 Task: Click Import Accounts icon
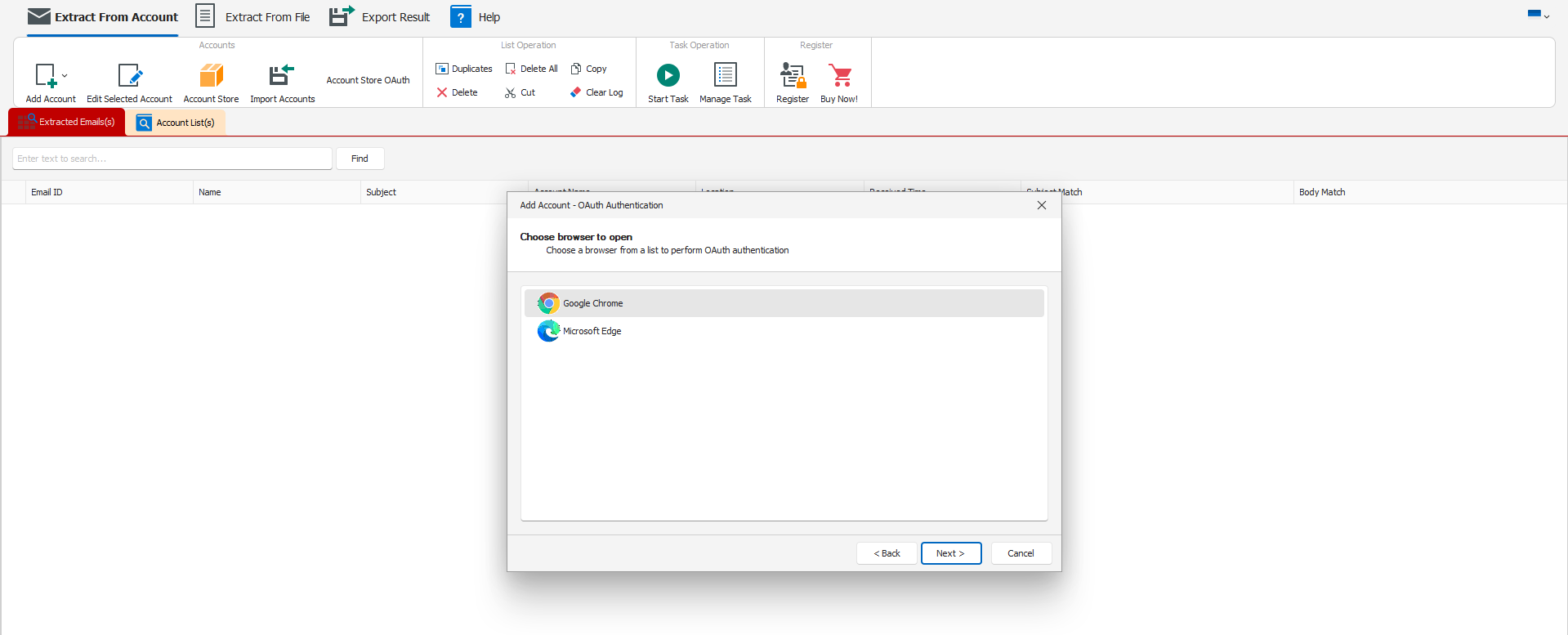point(282,77)
